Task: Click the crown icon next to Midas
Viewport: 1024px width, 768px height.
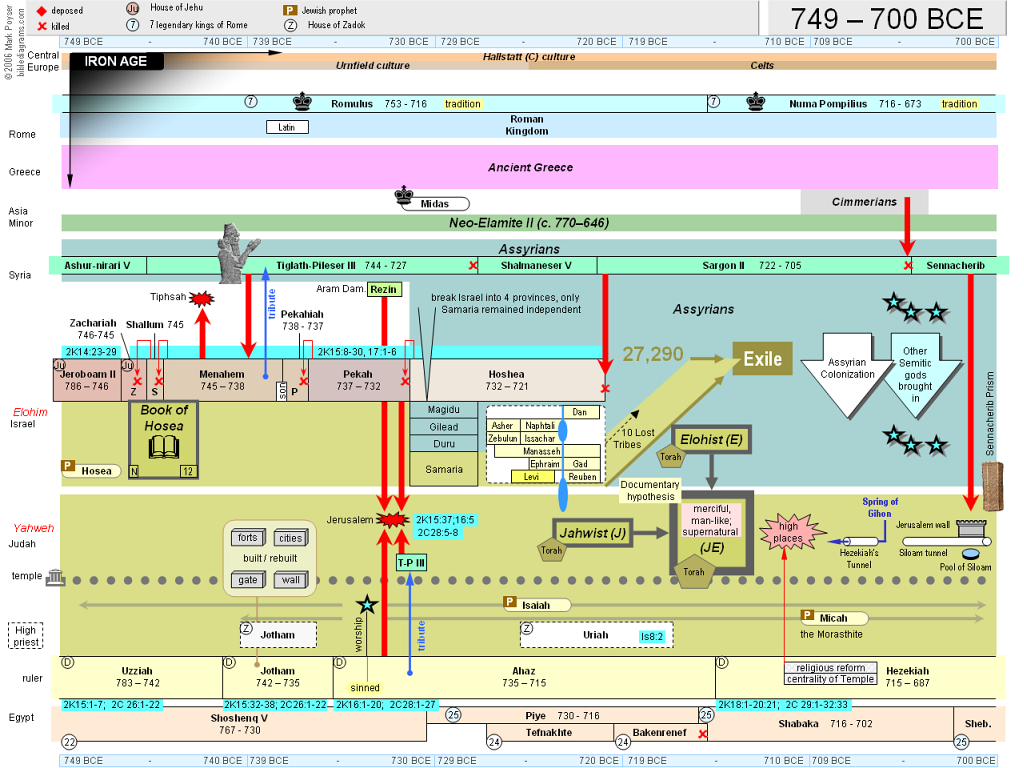Action: [x=404, y=195]
